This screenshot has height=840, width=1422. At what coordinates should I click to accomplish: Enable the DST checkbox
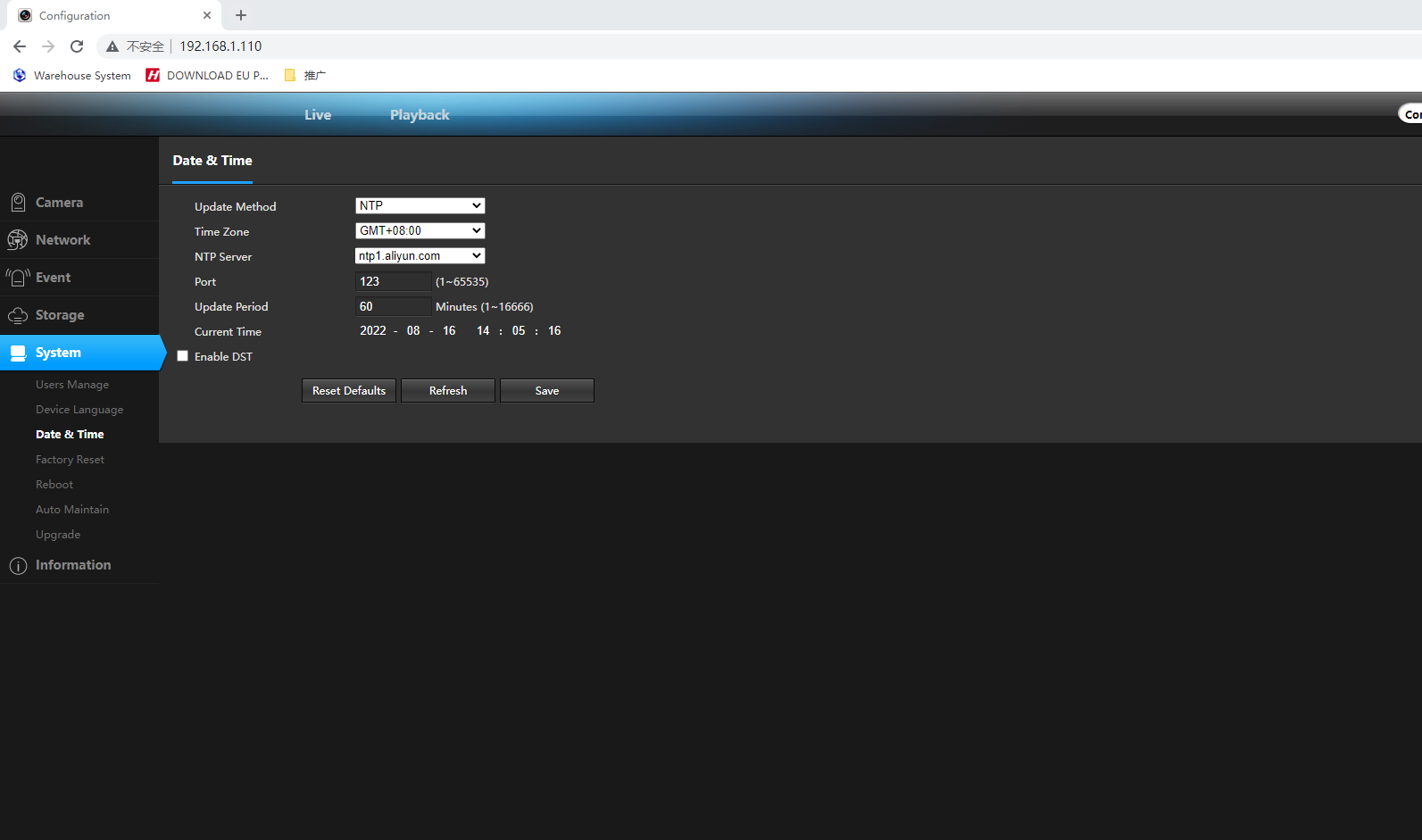point(183,356)
